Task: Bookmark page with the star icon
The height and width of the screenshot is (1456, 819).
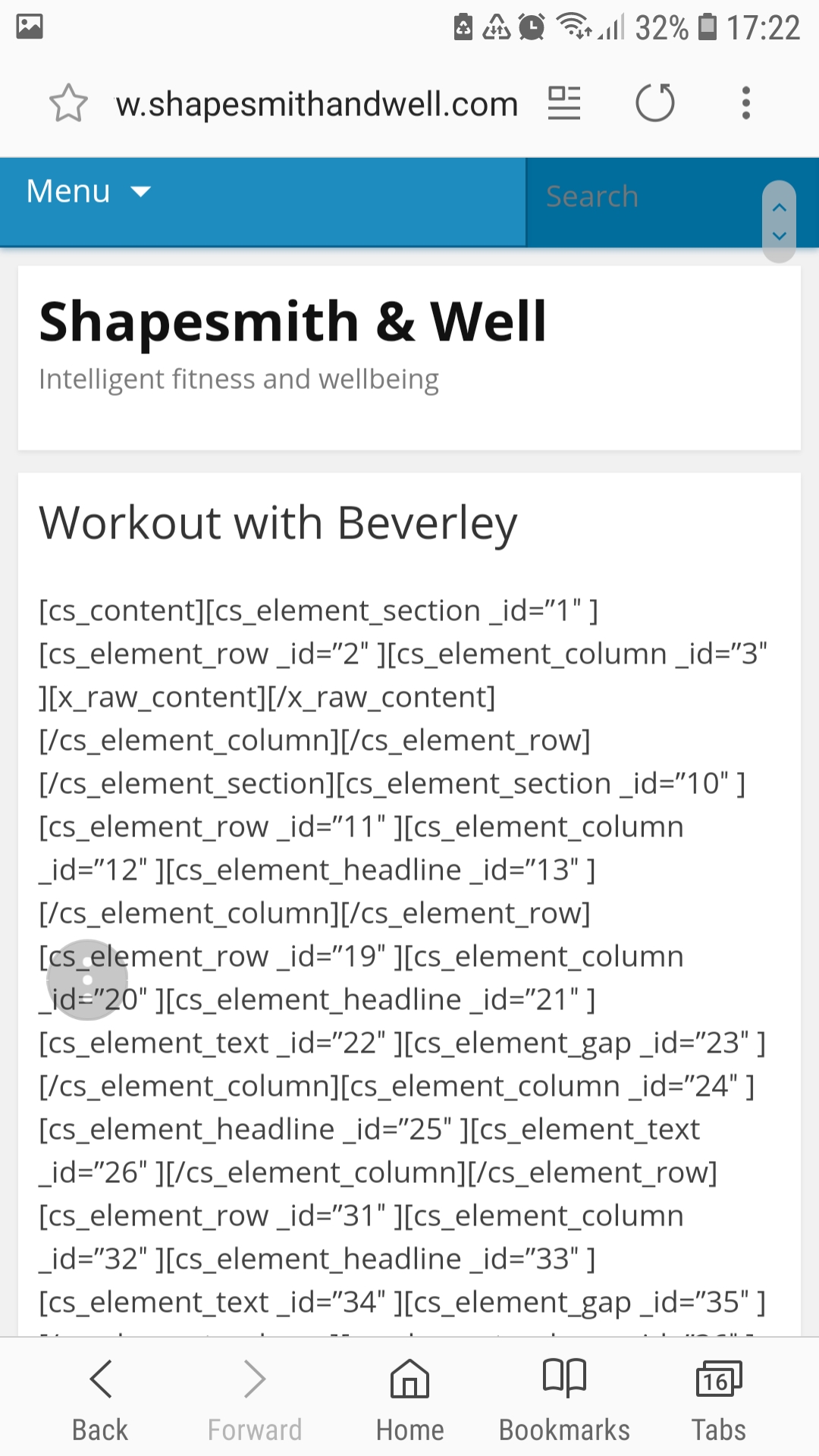Action: coord(68,102)
